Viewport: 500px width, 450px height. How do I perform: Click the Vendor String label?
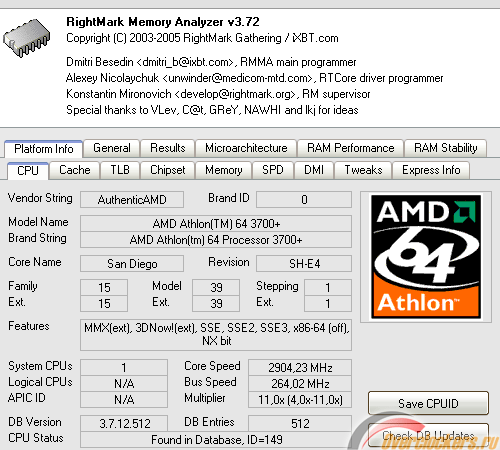(x=40, y=198)
